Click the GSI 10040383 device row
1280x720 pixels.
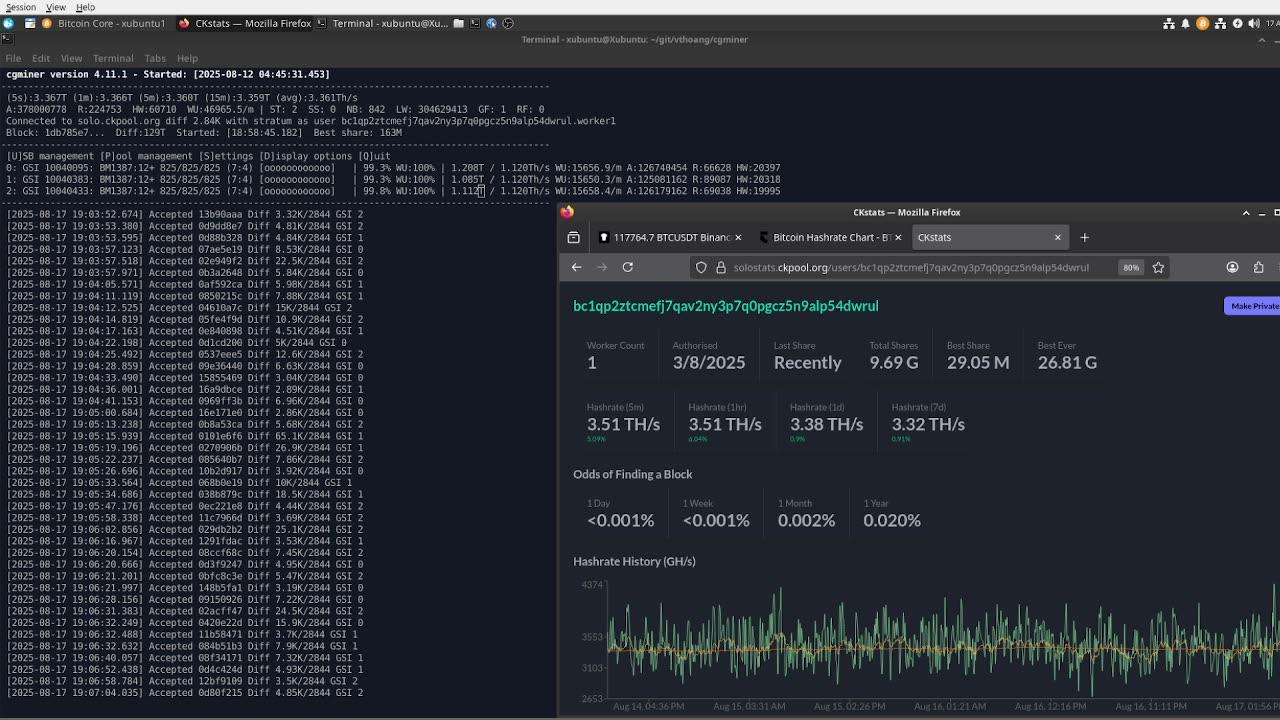point(393,180)
